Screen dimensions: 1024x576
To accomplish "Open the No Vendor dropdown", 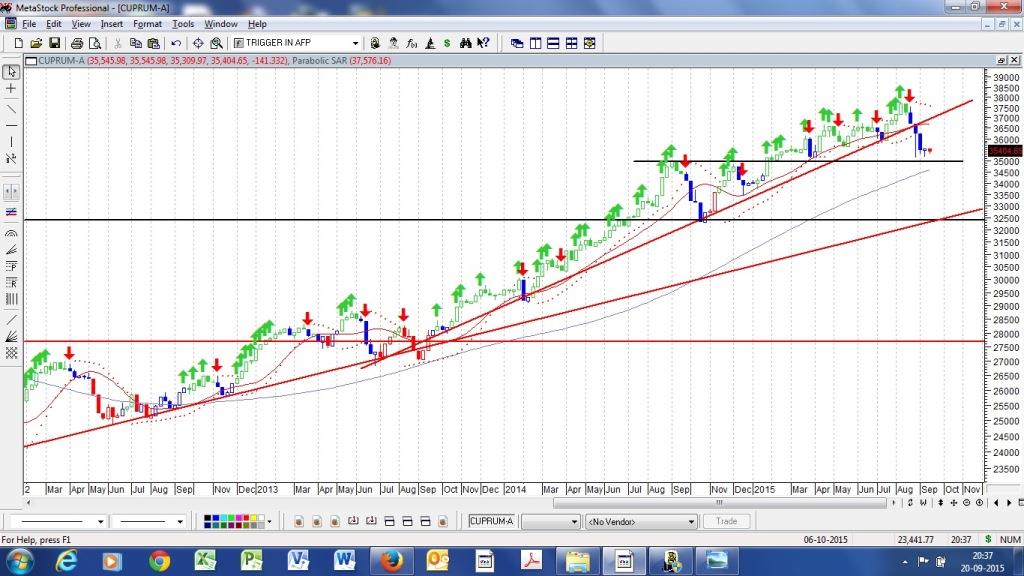I will click(641, 521).
